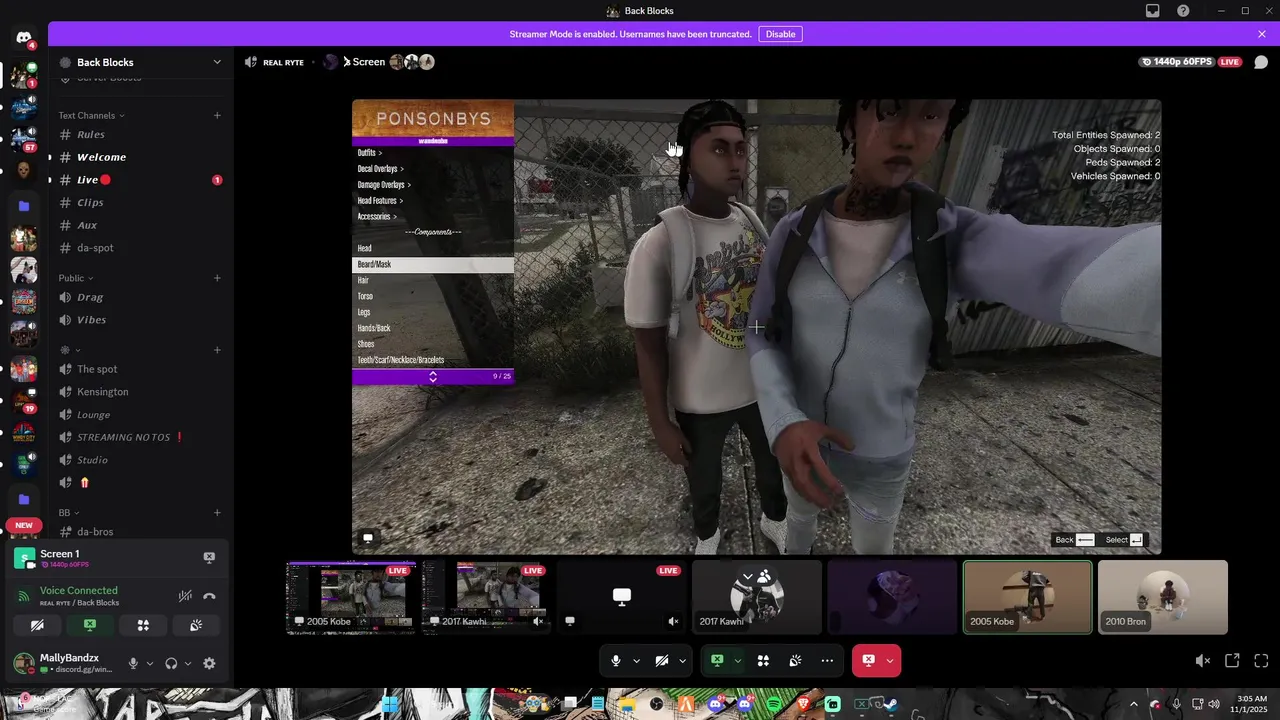The height and width of the screenshot is (720, 1280).
Task: Deafen using headphones icon beside username
Action: [171, 663]
